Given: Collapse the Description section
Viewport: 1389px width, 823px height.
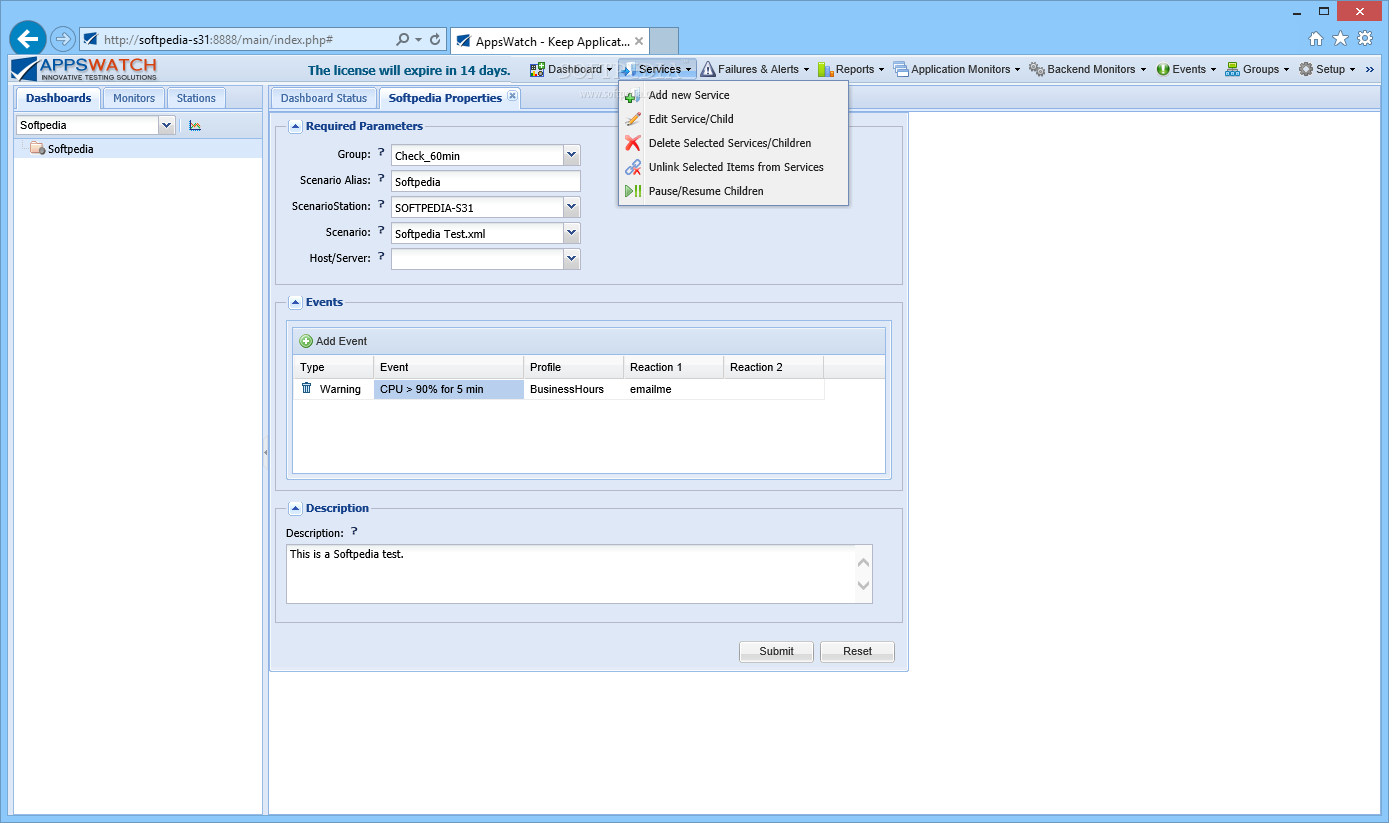Looking at the screenshot, I should click(295, 508).
